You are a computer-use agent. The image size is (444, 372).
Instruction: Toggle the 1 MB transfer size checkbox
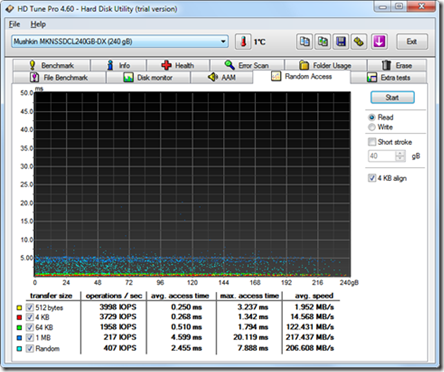pos(30,338)
